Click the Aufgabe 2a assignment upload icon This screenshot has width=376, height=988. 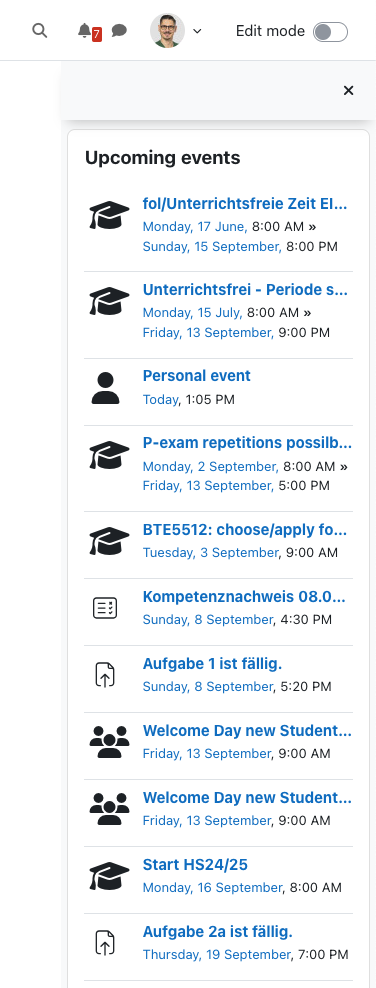point(105,943)
